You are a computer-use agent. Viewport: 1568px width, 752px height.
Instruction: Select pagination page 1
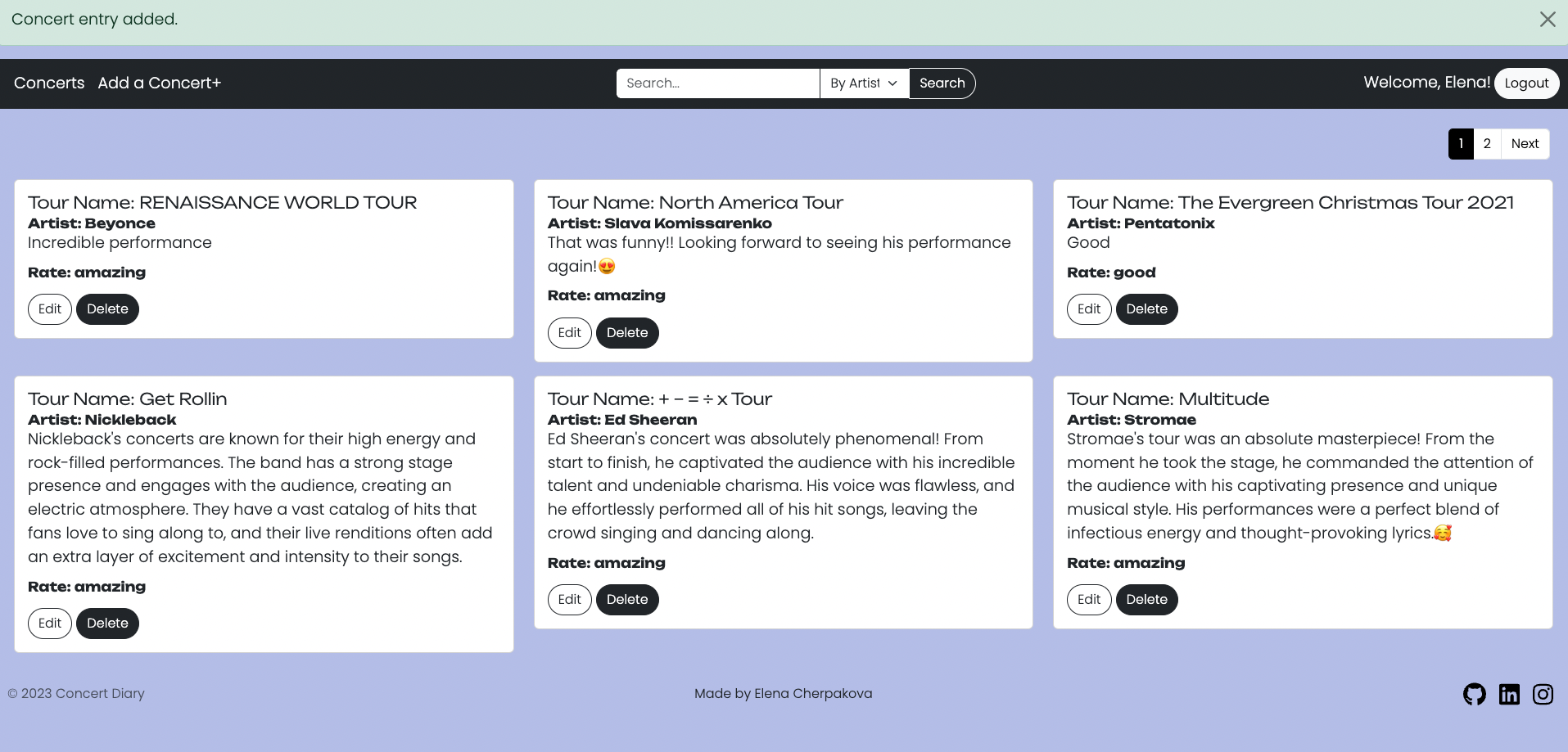pyautogui.click(x=1461, y=144)
